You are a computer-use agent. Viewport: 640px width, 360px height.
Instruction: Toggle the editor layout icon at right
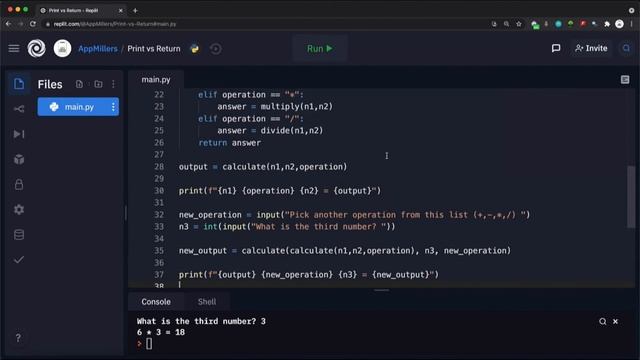(625, 80)
